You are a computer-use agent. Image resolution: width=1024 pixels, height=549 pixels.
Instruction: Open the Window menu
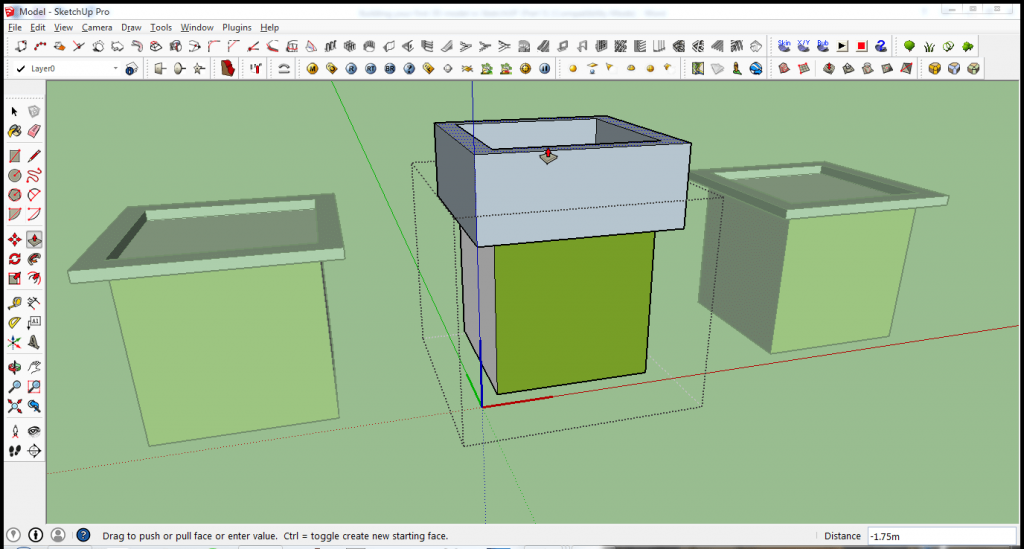coord(197,27)
